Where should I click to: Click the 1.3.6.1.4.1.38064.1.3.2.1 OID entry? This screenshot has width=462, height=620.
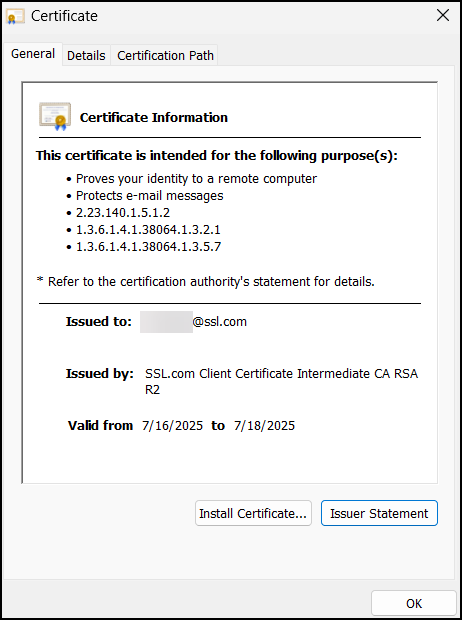148,230
